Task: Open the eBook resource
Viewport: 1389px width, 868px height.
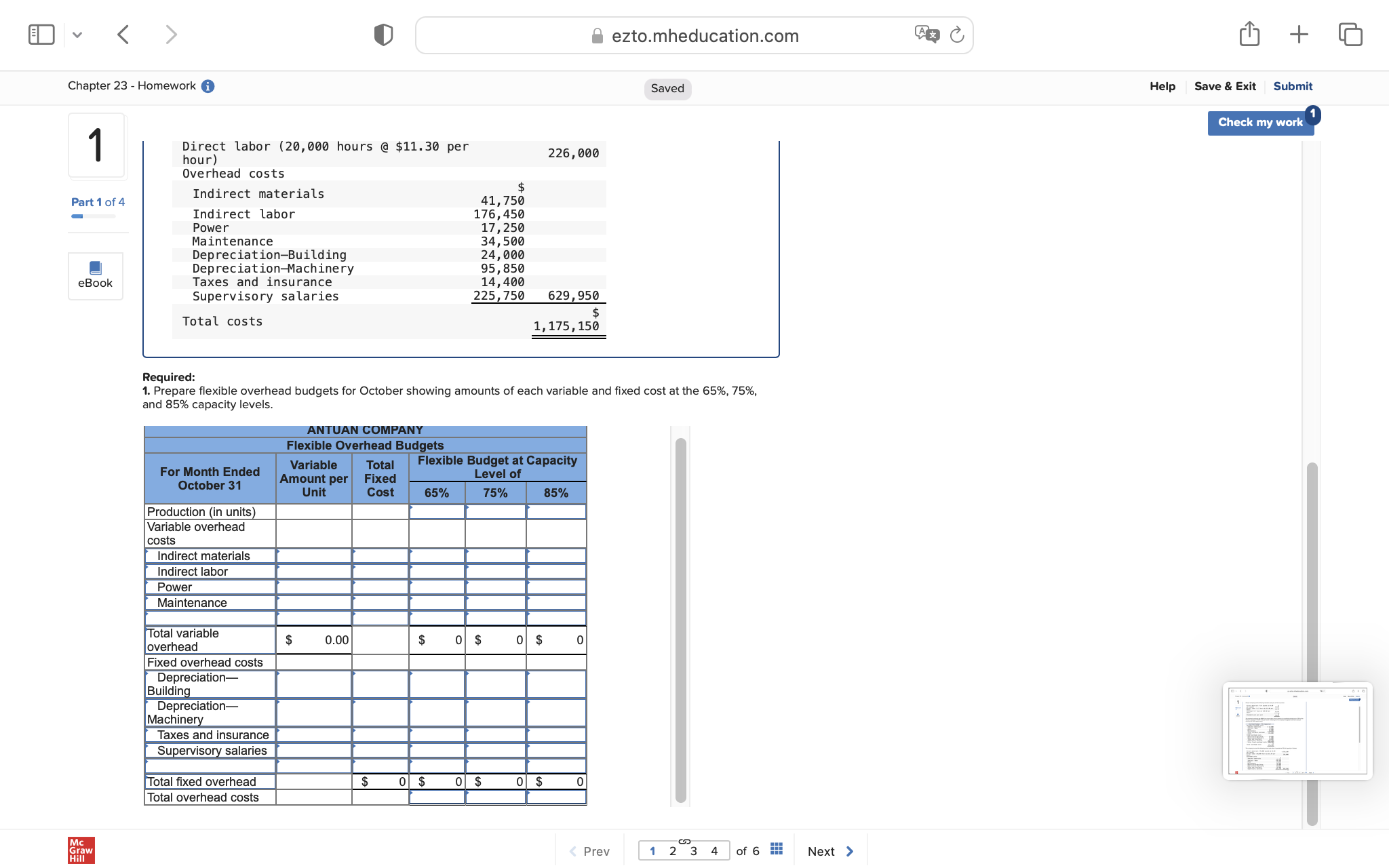Action: [x=96, y=275]
